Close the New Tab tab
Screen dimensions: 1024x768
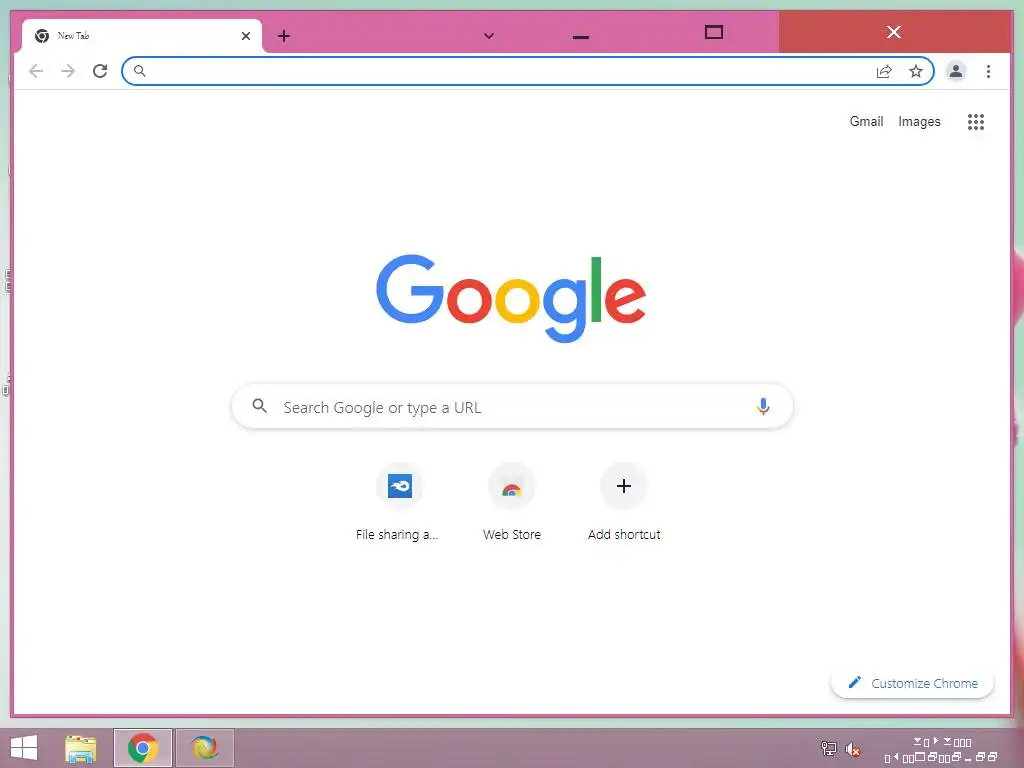246,36
